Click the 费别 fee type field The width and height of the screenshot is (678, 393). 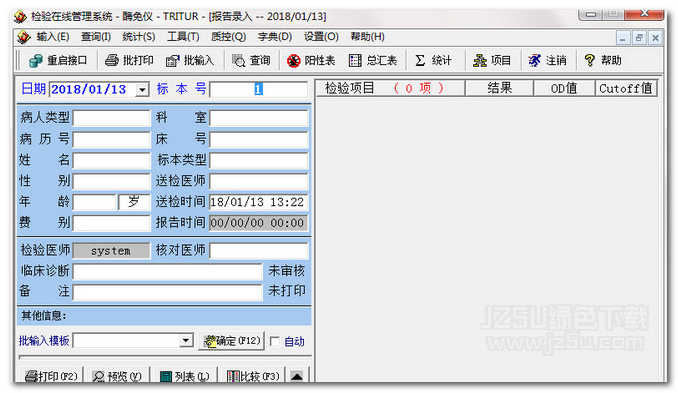112,223
